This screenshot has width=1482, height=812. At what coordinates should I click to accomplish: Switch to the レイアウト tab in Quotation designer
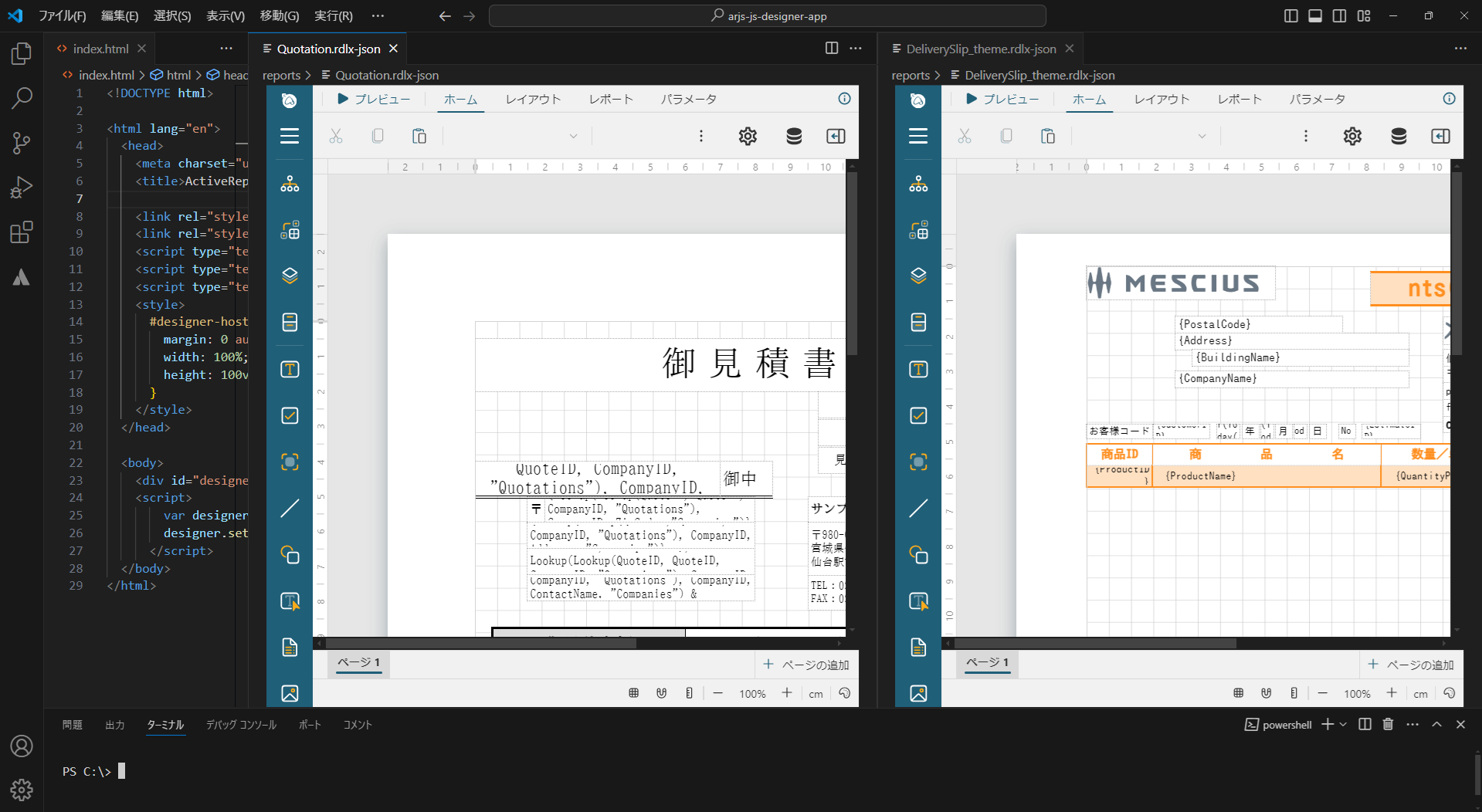[533, 99]
